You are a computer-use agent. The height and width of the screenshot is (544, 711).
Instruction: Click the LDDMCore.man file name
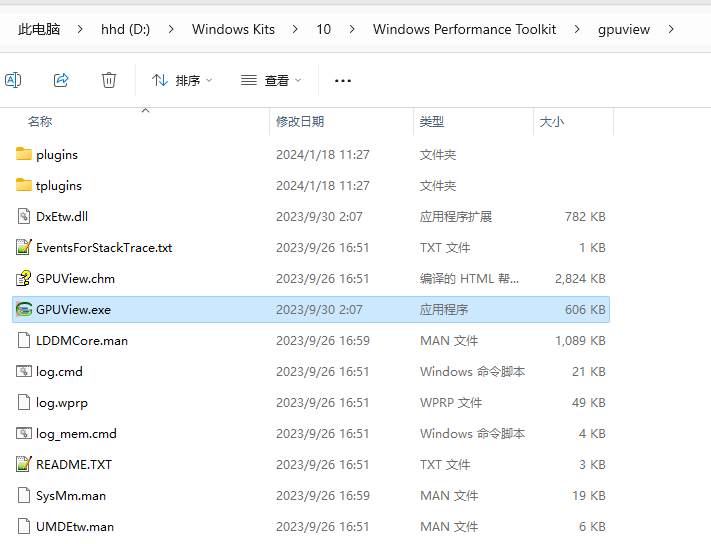[x=82, y=340]
